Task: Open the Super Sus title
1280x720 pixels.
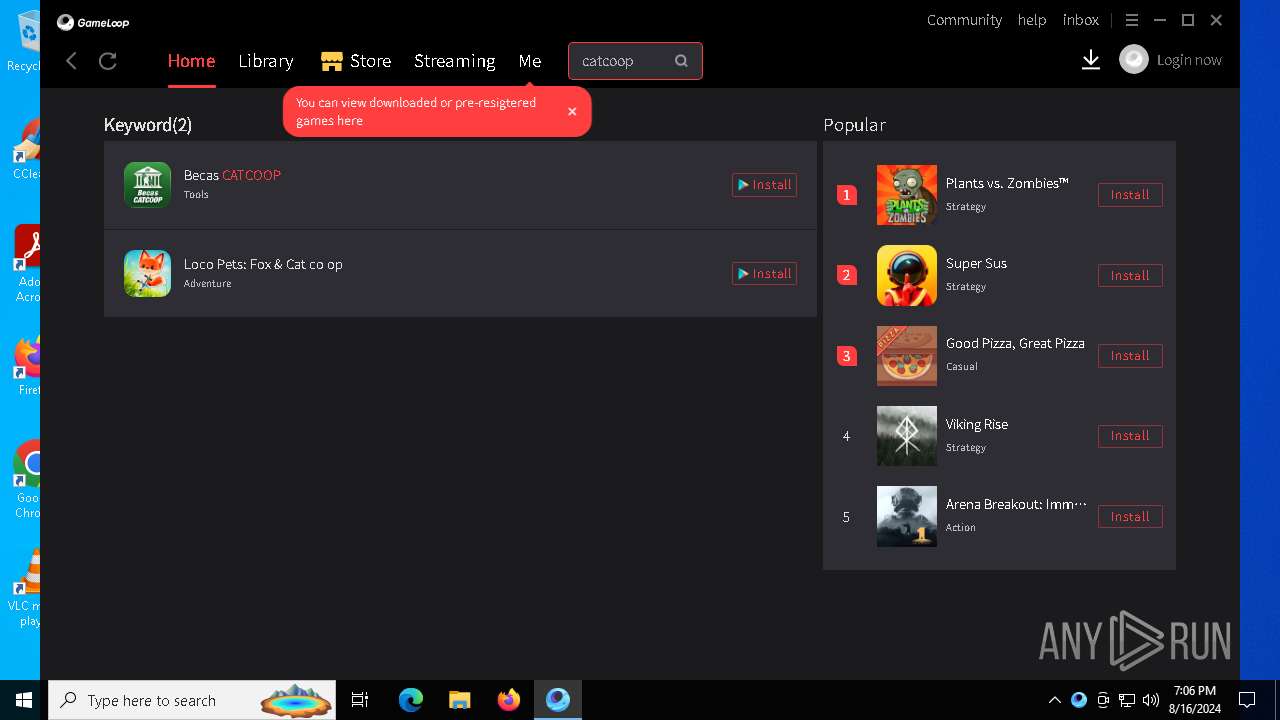Action: click(x=976, y=263)
